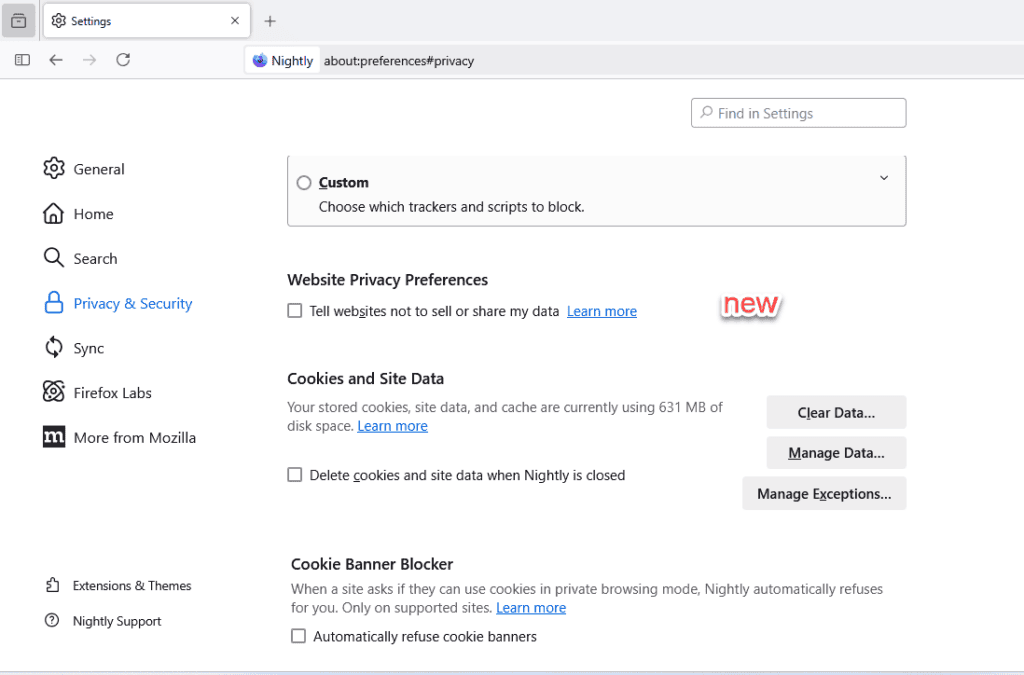The width and height of the screenshot is (1024, 675).
Task: Check Delete cookies when Nightly is closed
Action: 295,475
